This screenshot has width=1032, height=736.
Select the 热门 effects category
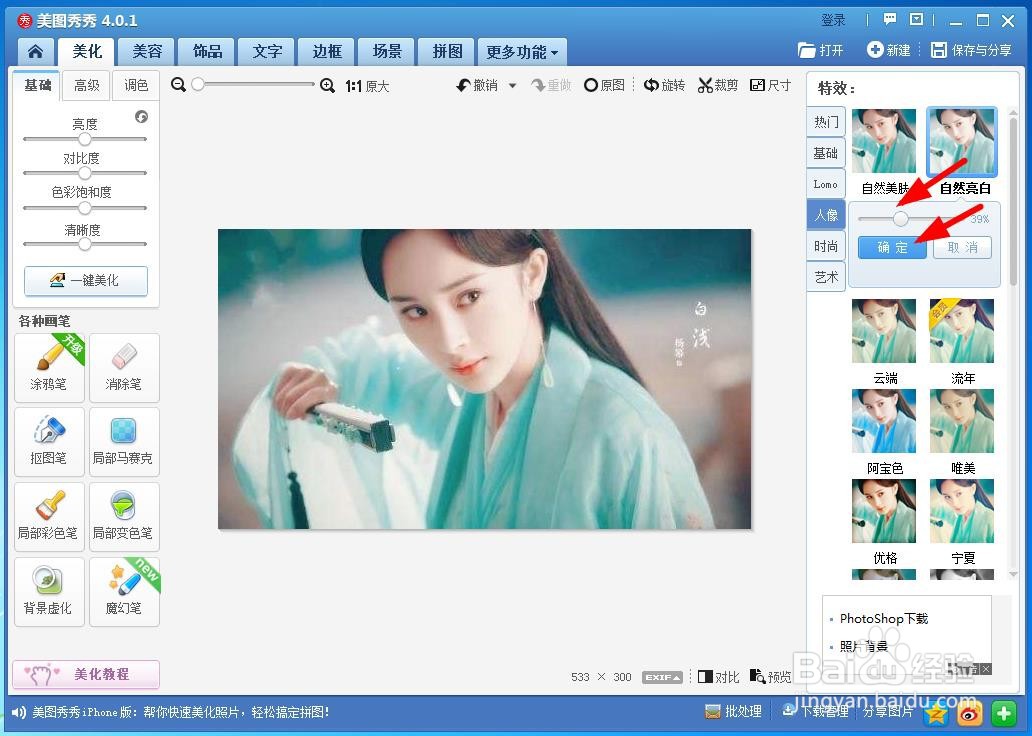pos(826,122)
